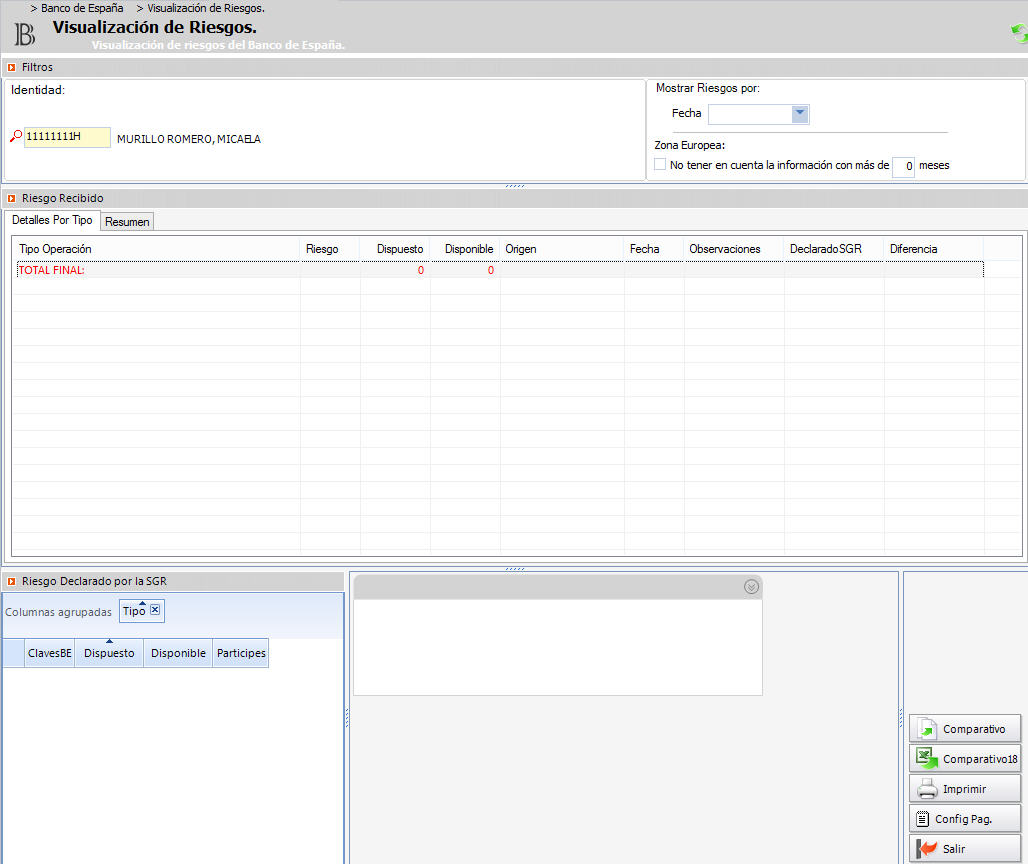Click the Visualización de Riesgos breadcrumb
This screenshot has width=1028, height=864.
206,9
